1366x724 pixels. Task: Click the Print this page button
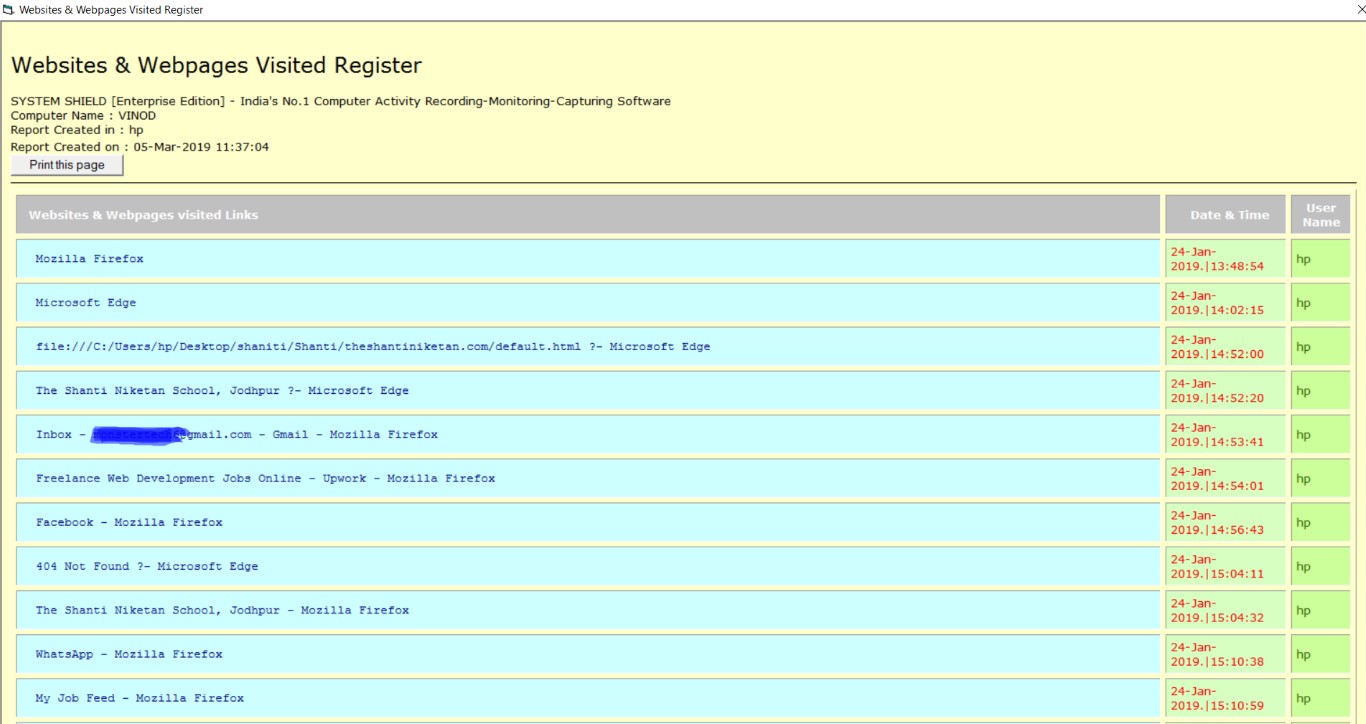coord(67,165)
